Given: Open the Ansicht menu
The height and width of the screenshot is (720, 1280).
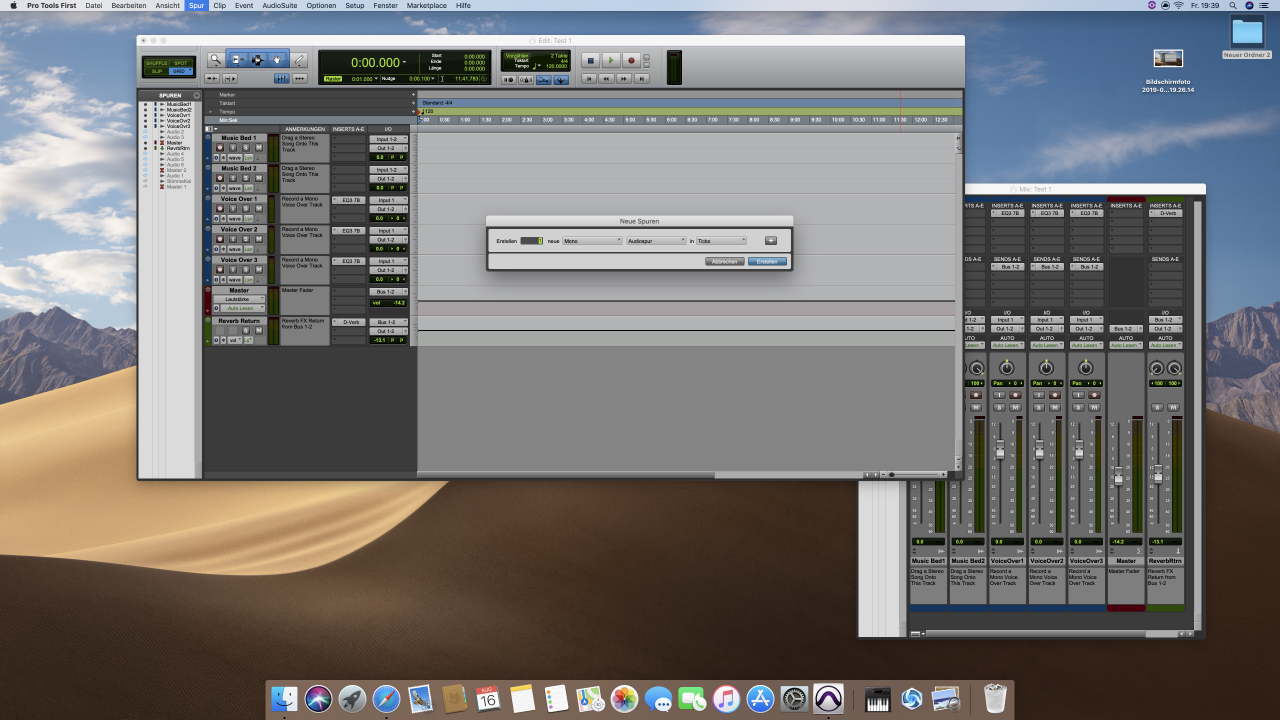Looking at the screenshot, I should tap(168, 5).
